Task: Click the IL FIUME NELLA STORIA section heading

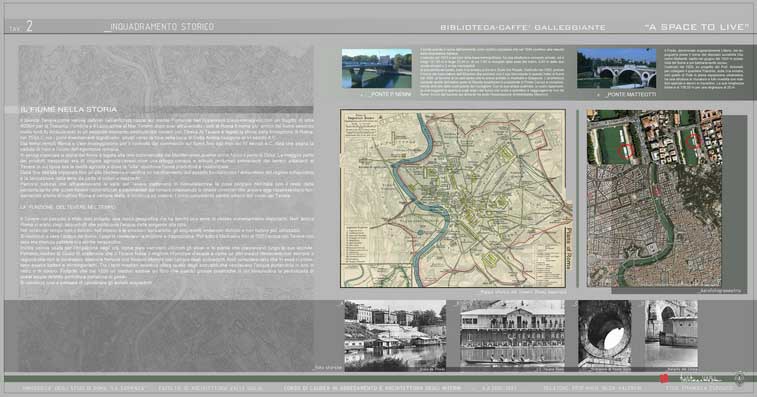Action: click(69, 110)
